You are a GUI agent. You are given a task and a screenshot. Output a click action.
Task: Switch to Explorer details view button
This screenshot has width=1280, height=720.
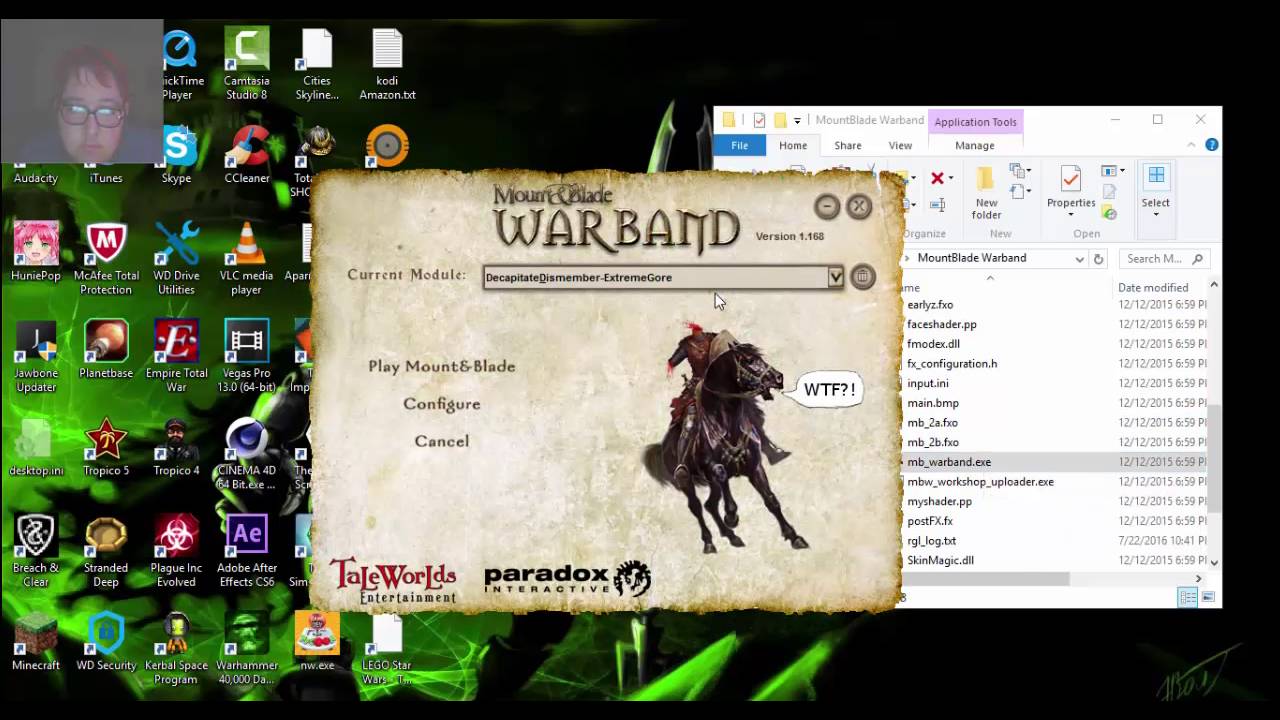point(1187,597)
